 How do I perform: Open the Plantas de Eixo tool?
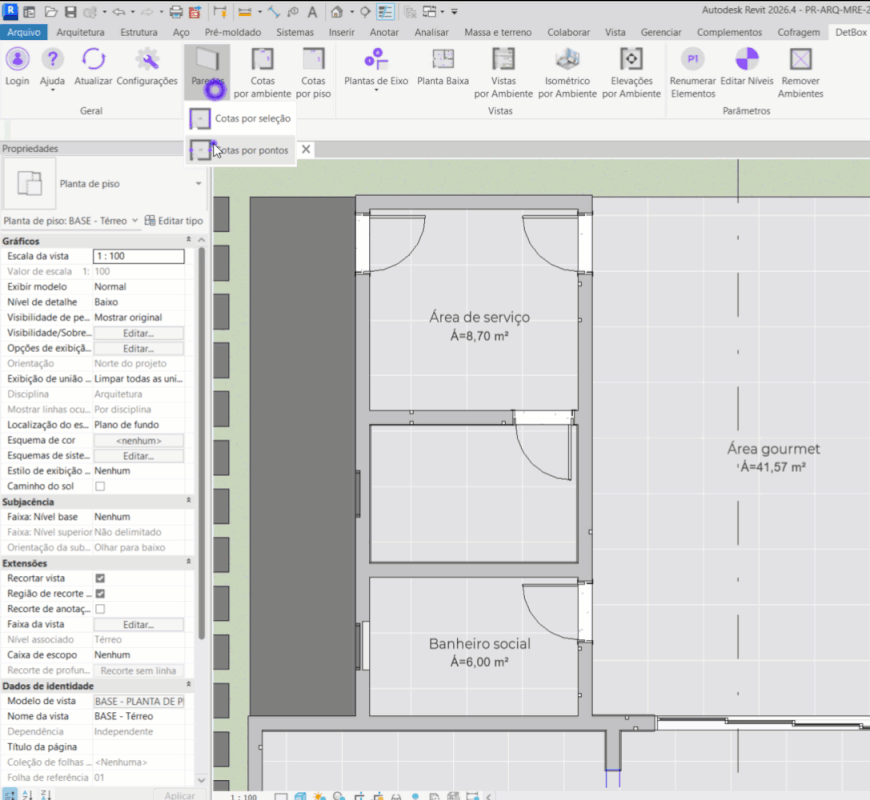coord(376,67)
